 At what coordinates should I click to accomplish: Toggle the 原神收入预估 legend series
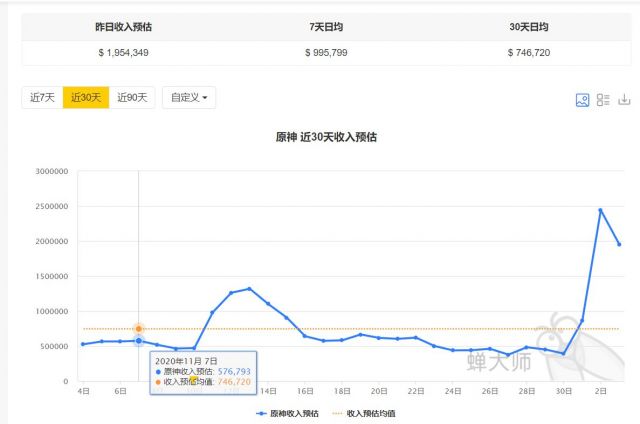click(287, 413)
